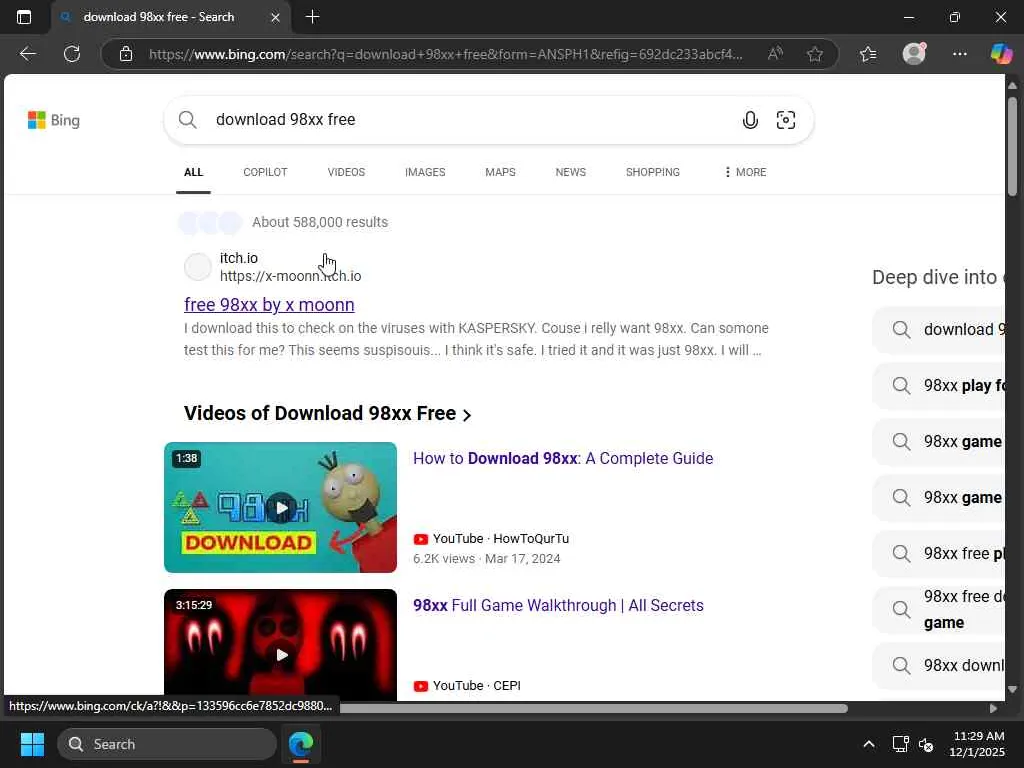The width and height of the screenshot is (1024, 768).
Task: Open Windows Start menu
Action: tap(32, 744)
